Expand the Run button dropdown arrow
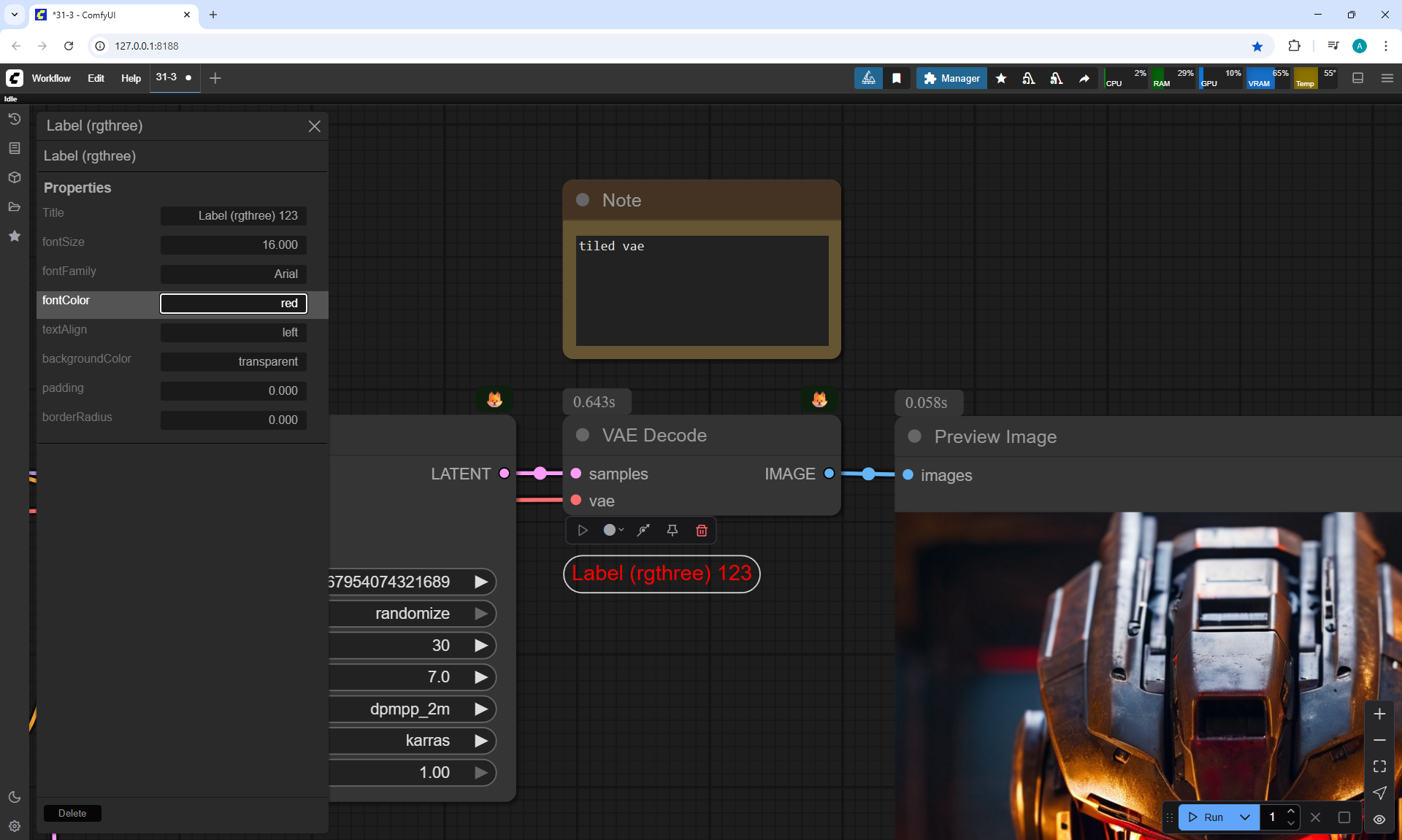The image size is (1402, 840). pos(1245,817)
